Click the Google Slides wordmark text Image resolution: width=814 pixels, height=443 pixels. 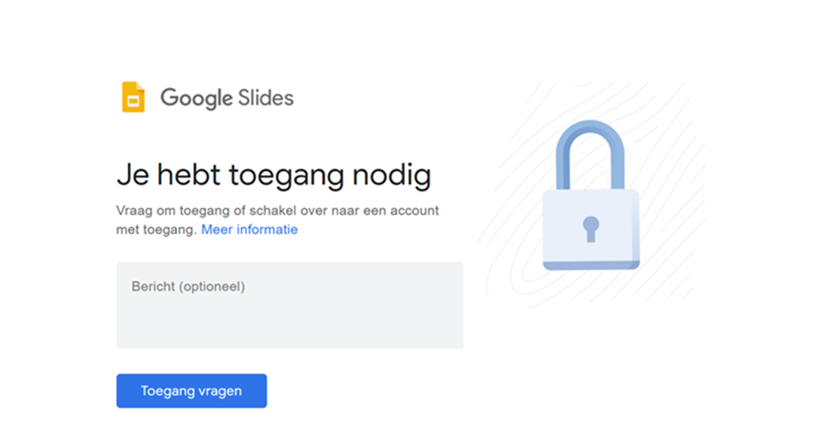(227, 98)
